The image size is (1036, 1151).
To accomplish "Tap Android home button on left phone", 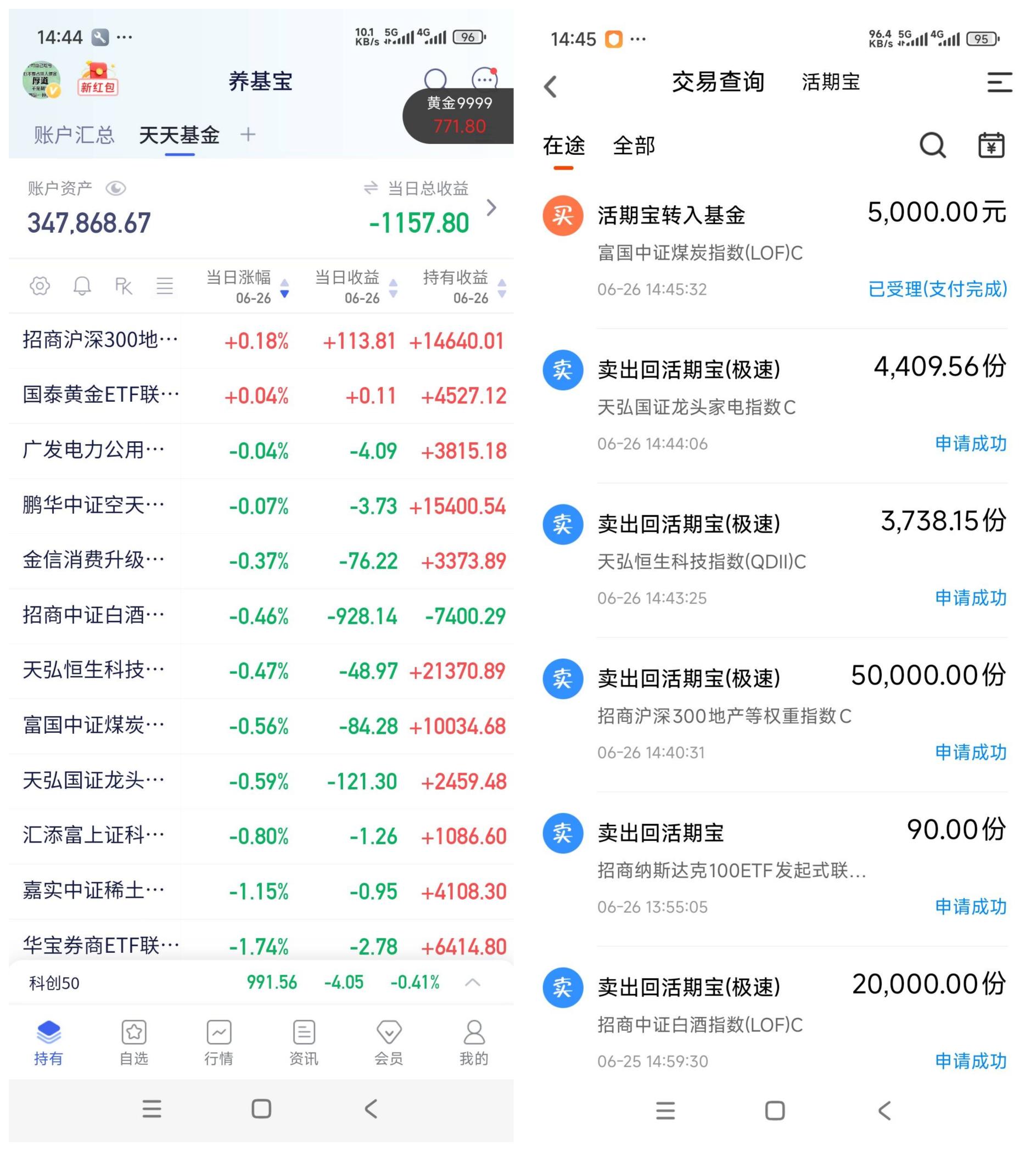I will point(261,1108).
